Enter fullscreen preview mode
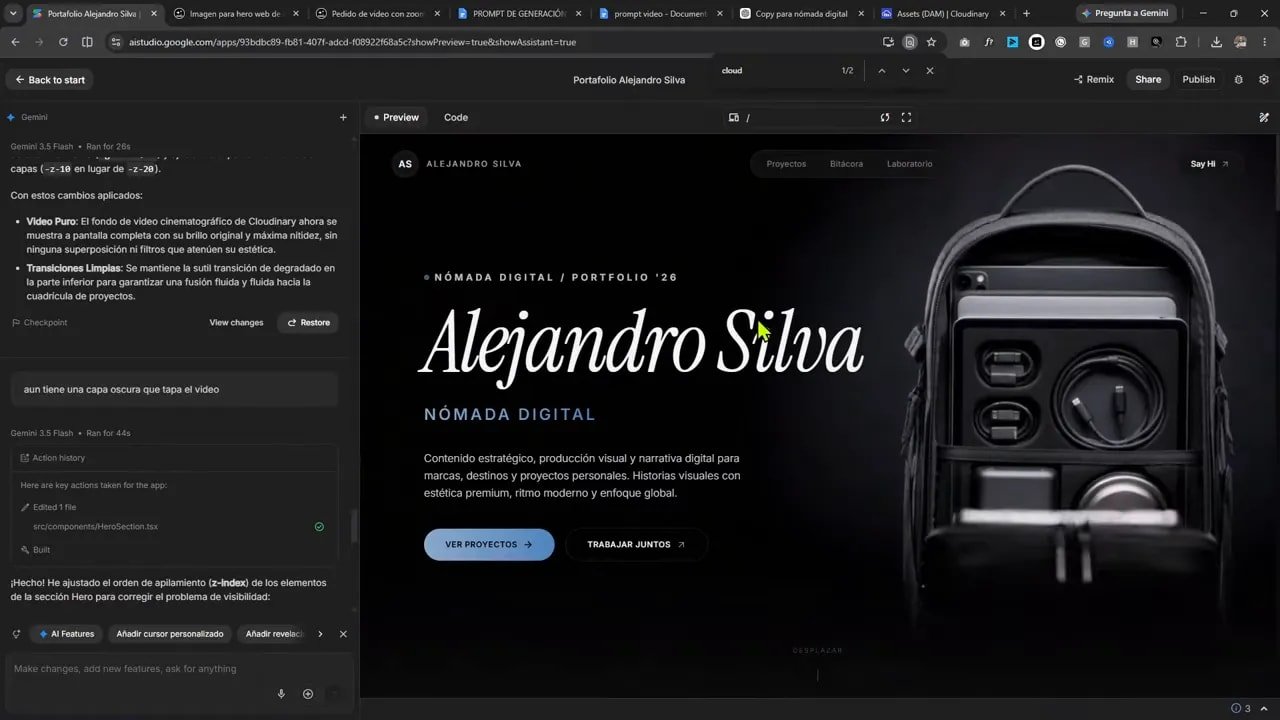Image resolution: width=1280 pixels, height=720 pixels. point(906,117)
